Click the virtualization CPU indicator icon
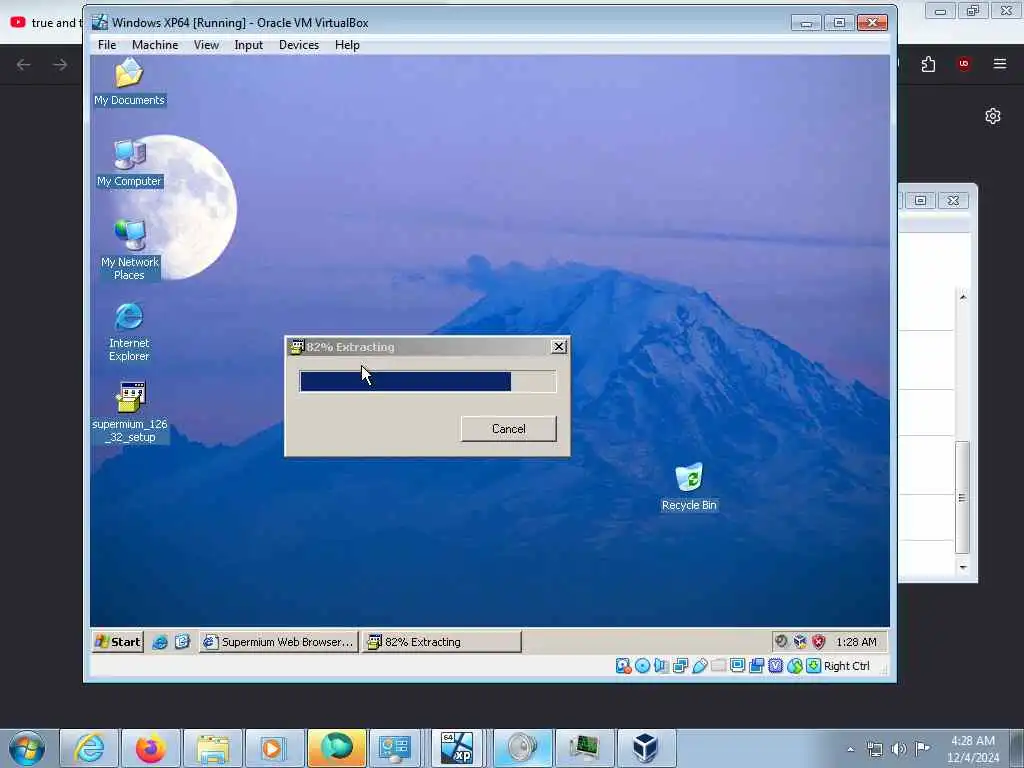The height and width of the screenshot is (768, 1024). click(x=775, y=665)
